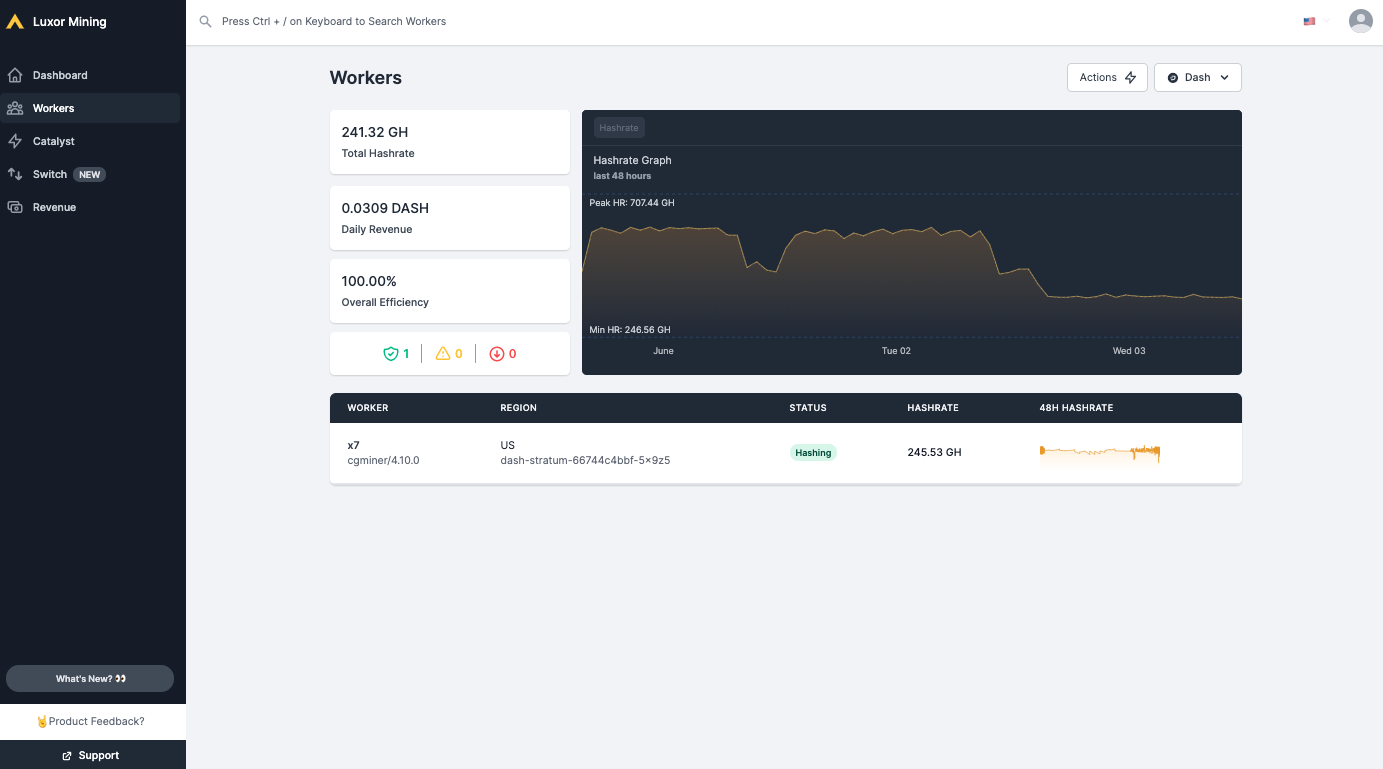Click the green shield healthy workers icon
Viewport: 1383px width, 769px height.
(391, 354)
